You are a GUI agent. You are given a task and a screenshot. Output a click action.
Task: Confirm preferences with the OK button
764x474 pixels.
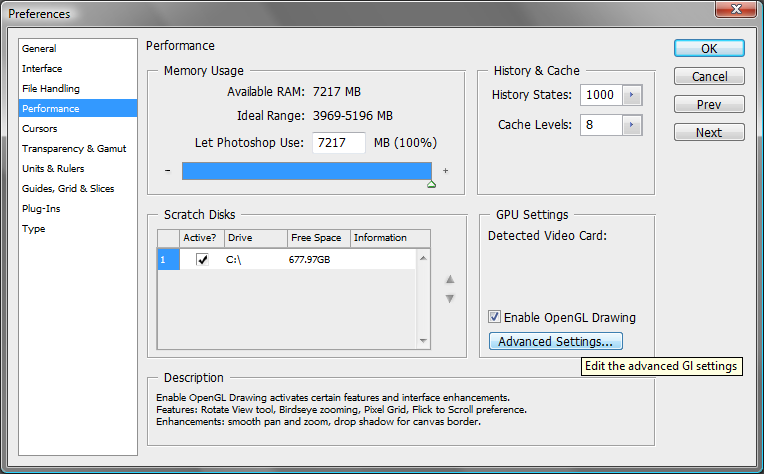point(709,48)
